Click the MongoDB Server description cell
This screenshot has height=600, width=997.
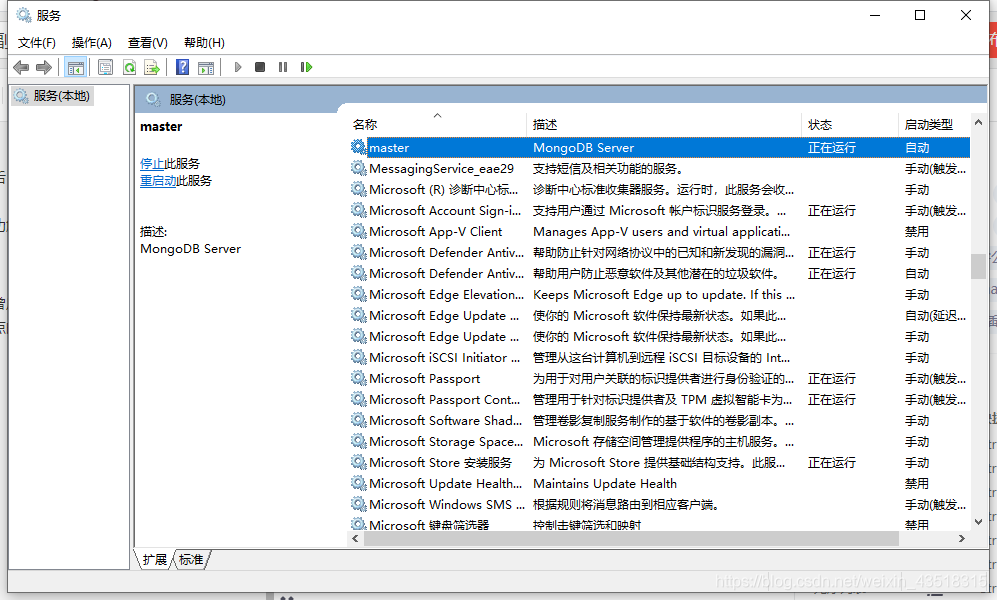click(x=583, y=147)
